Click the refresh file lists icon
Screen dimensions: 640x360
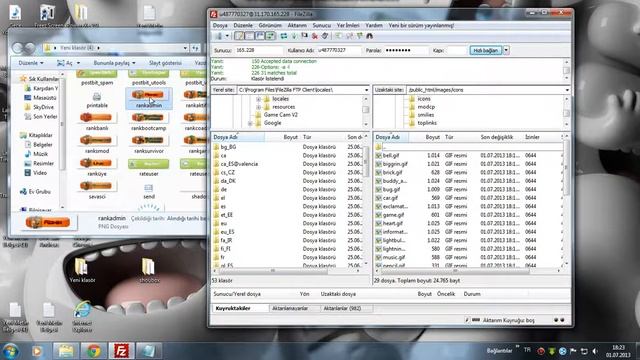pos(284,36)
